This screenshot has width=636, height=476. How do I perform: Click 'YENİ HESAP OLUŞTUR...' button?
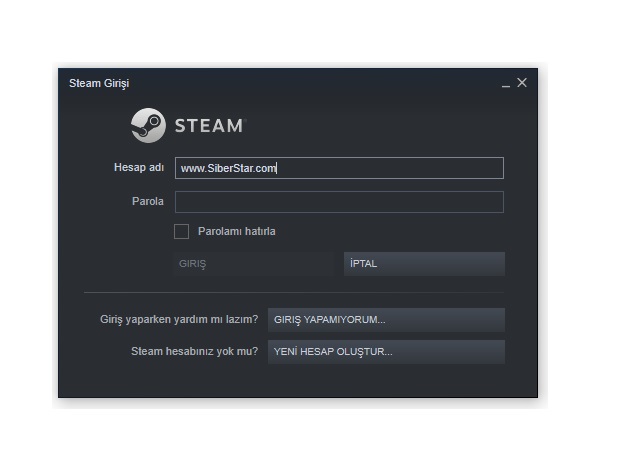(x=386, y=352)
